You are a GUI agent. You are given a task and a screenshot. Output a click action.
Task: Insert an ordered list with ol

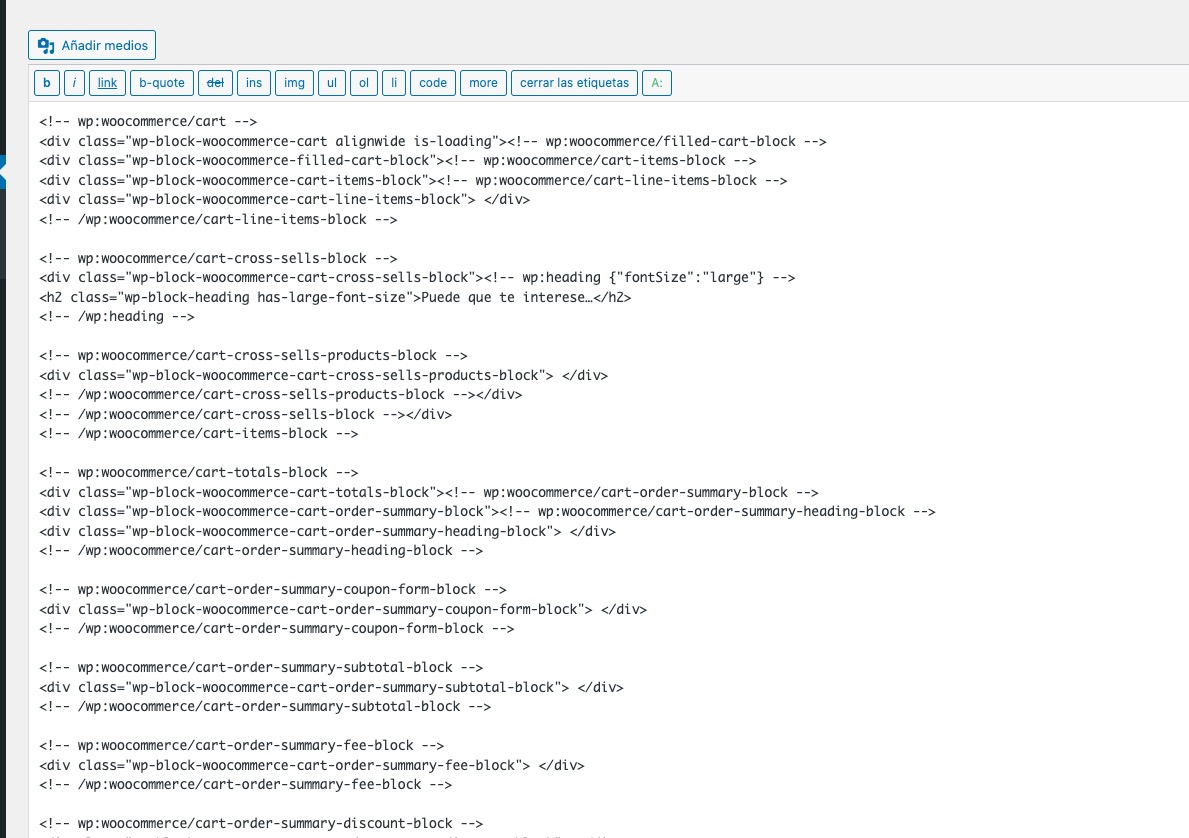[x=364, y=83]
